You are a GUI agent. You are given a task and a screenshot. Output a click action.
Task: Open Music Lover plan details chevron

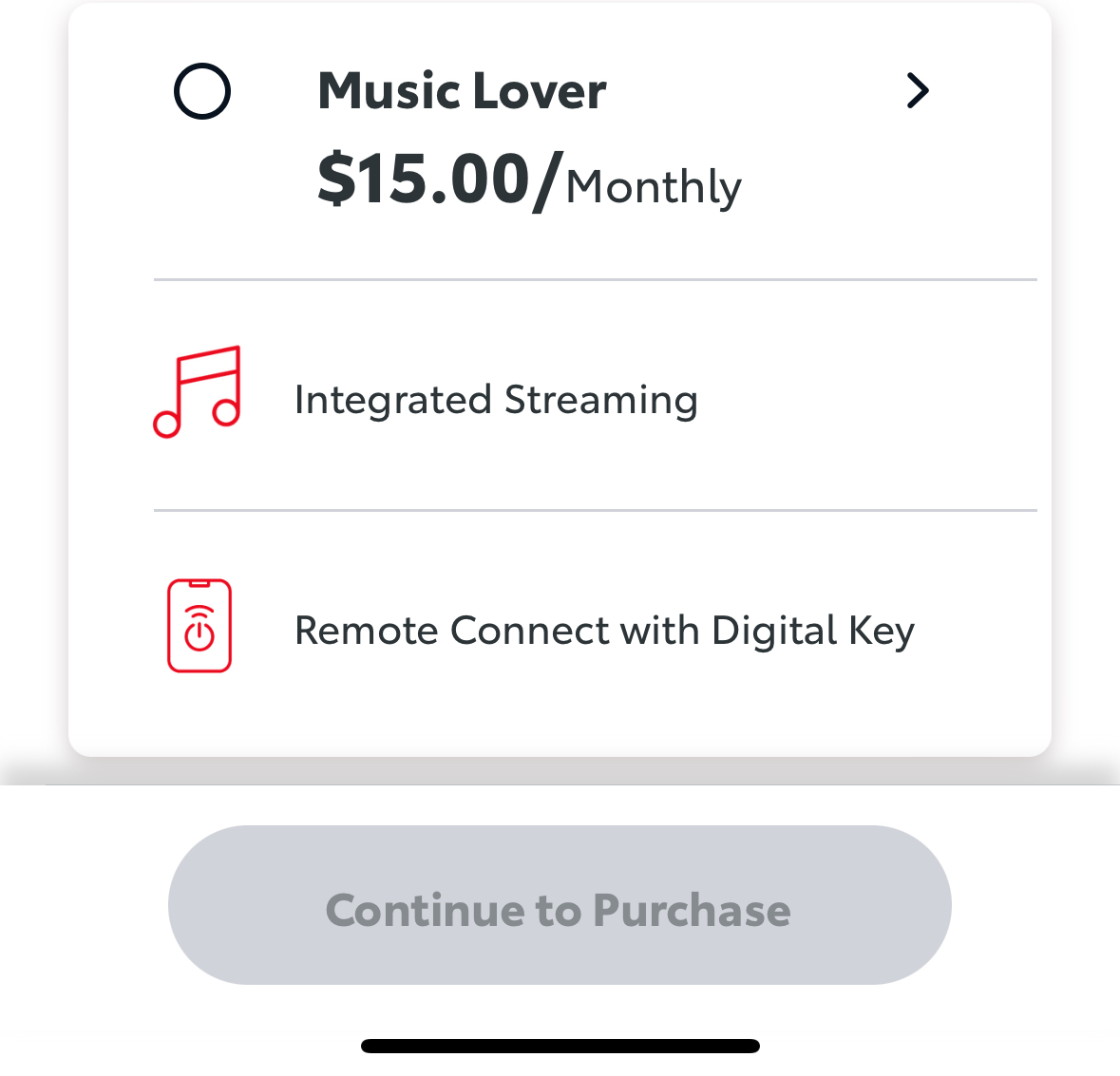coord(918,90)
